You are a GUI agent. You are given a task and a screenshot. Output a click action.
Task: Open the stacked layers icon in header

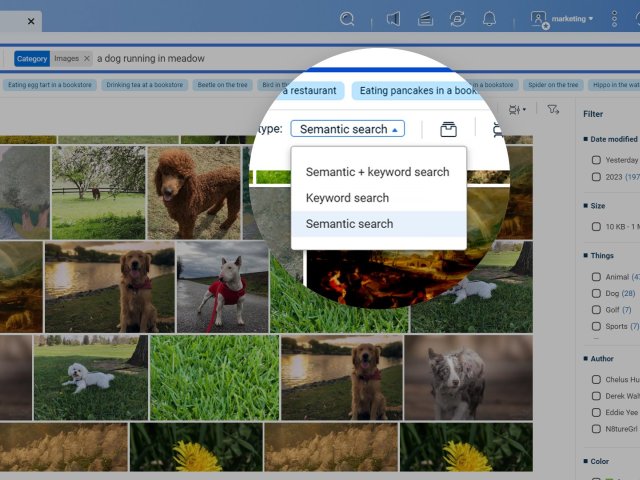click(425, 19)
